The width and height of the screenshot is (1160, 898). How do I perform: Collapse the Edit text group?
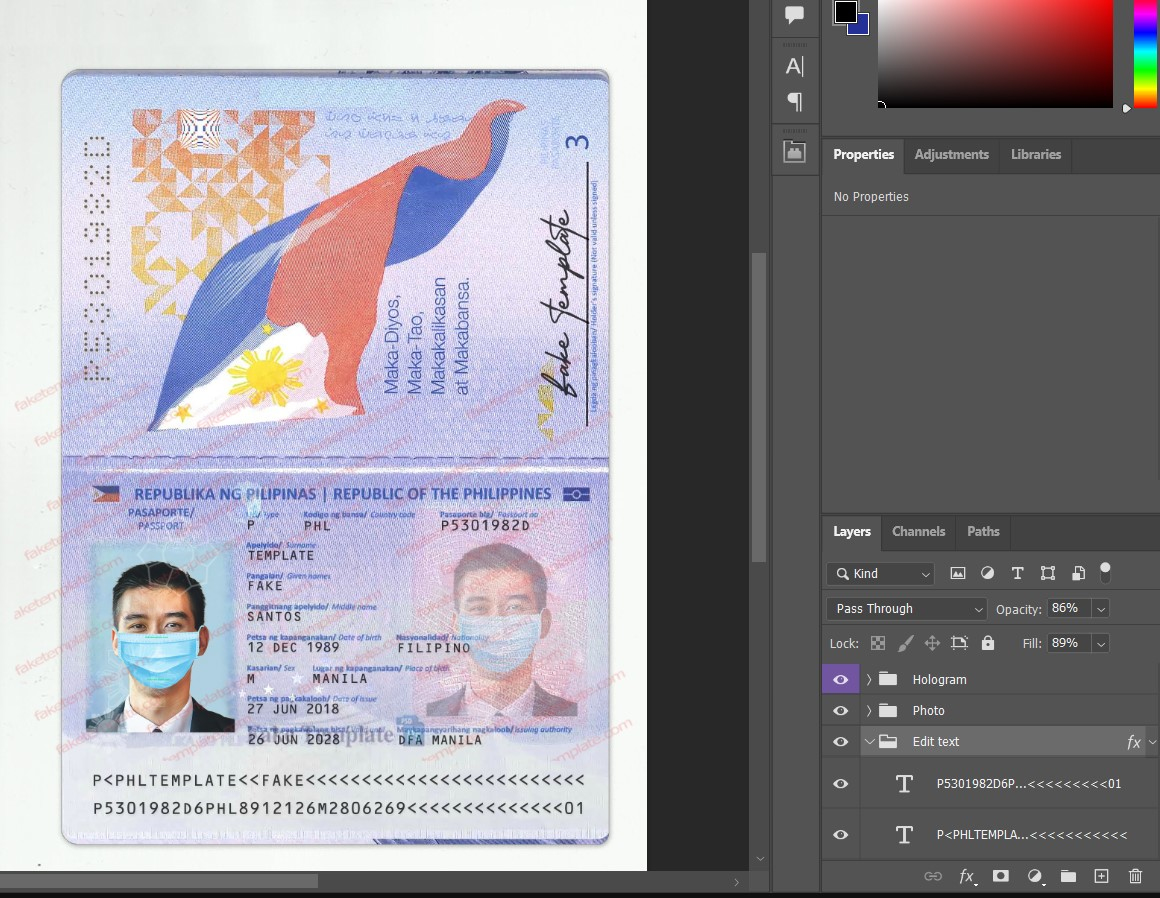(x=869, y=741)
